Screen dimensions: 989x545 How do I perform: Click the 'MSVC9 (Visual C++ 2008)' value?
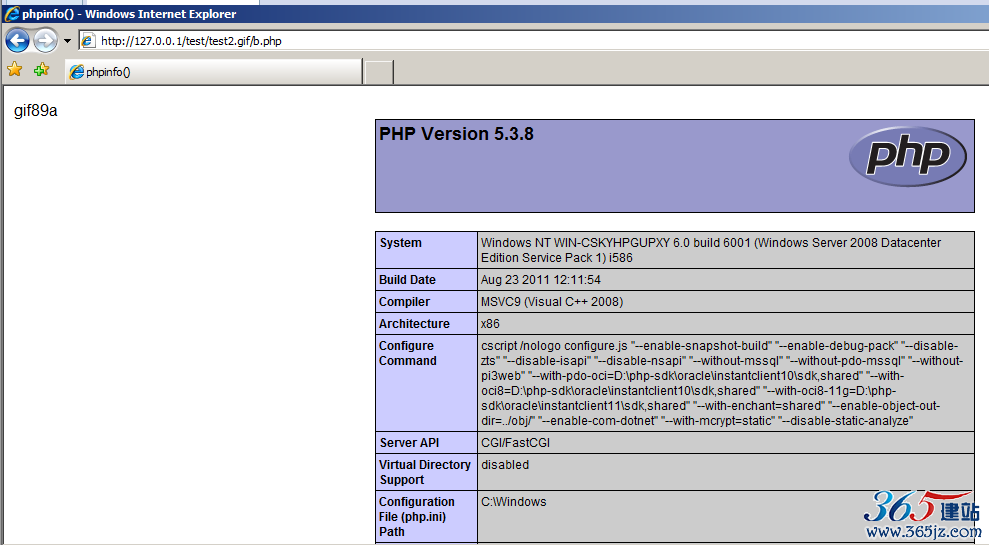(552, 302)
